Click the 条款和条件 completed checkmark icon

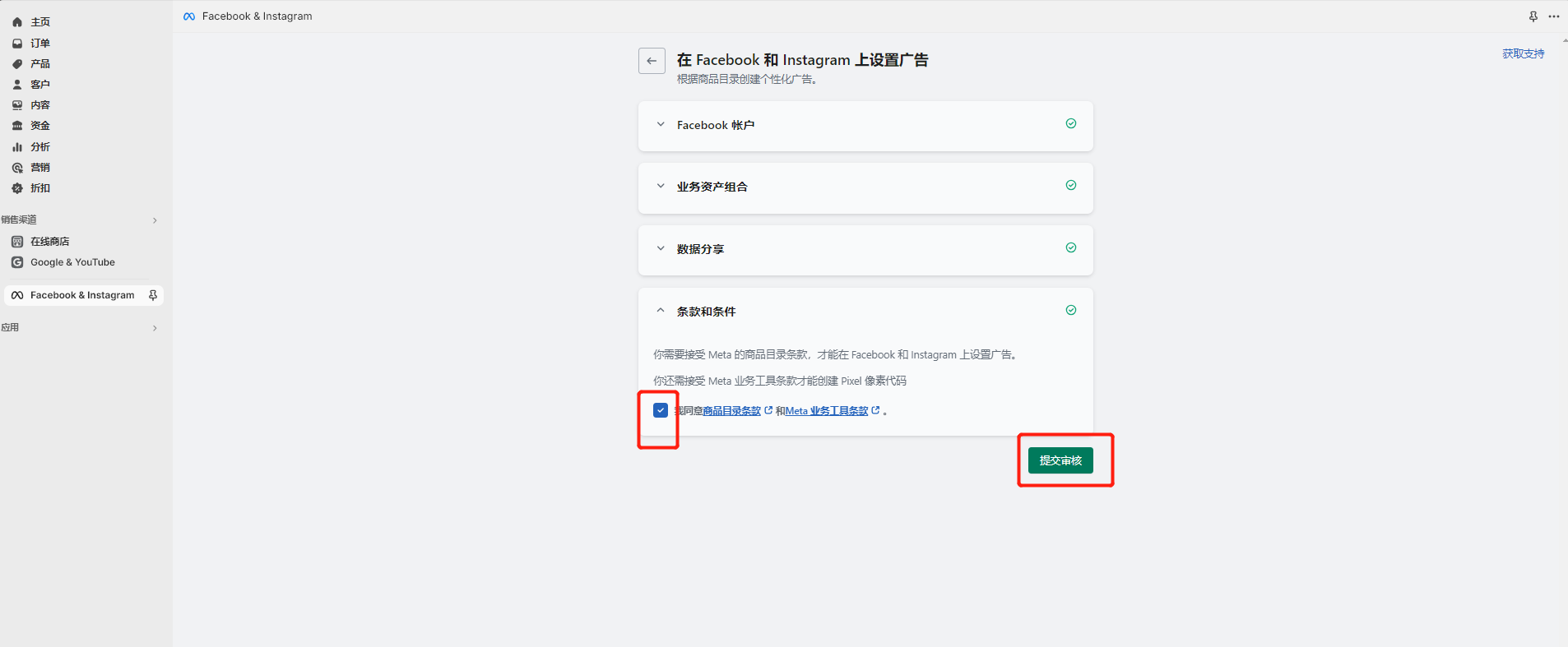coord(1071,310)
